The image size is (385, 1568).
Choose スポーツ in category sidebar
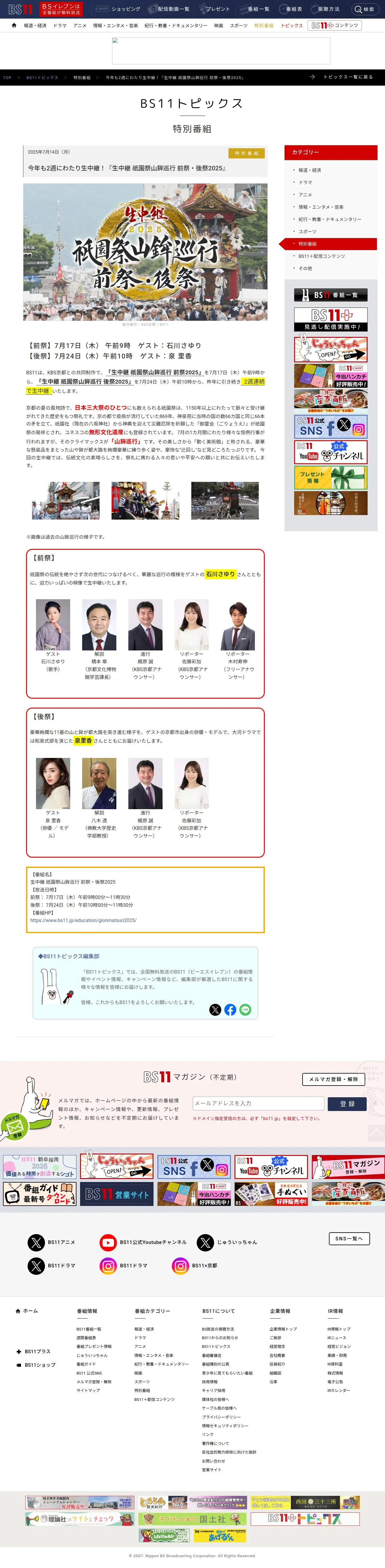point(308,231)
